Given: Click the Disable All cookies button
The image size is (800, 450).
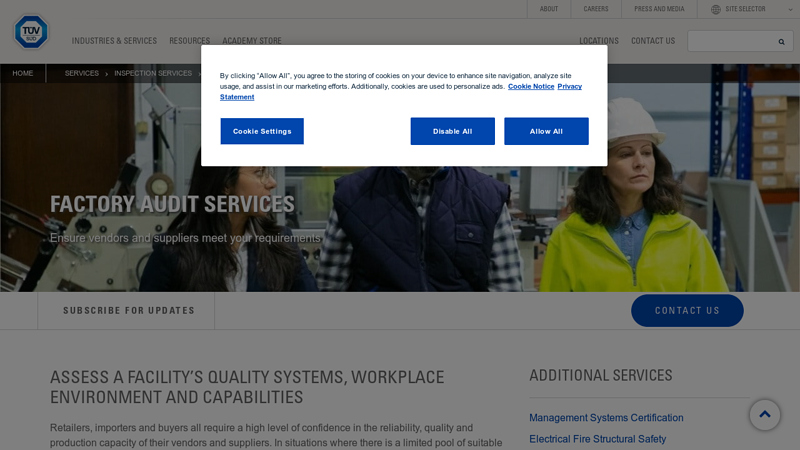Looking at the screenshot, I should (453, 131).
